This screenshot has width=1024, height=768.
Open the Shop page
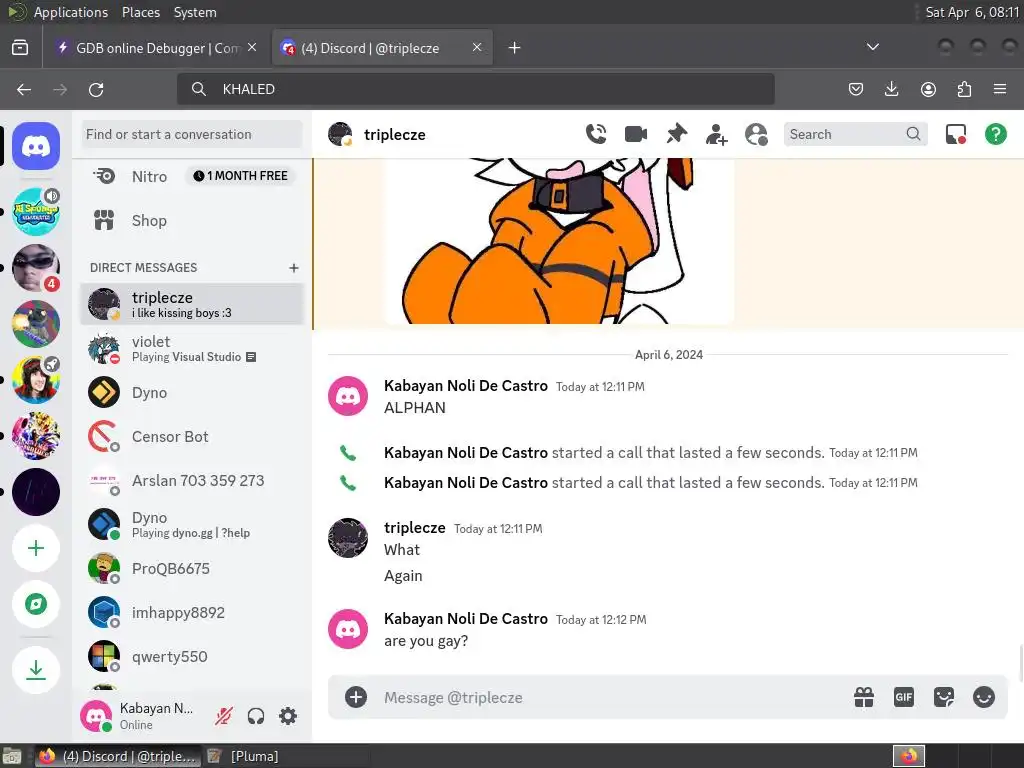(x=192, y=221)
